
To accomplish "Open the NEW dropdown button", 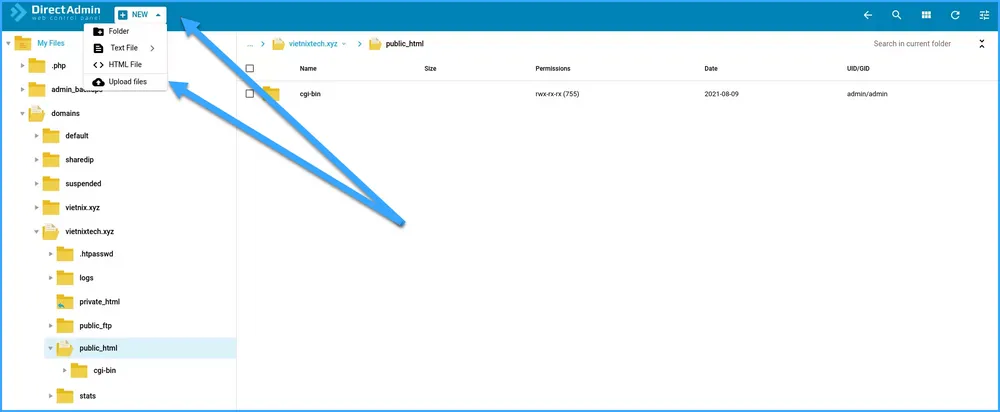I will (x=140, y=15).
